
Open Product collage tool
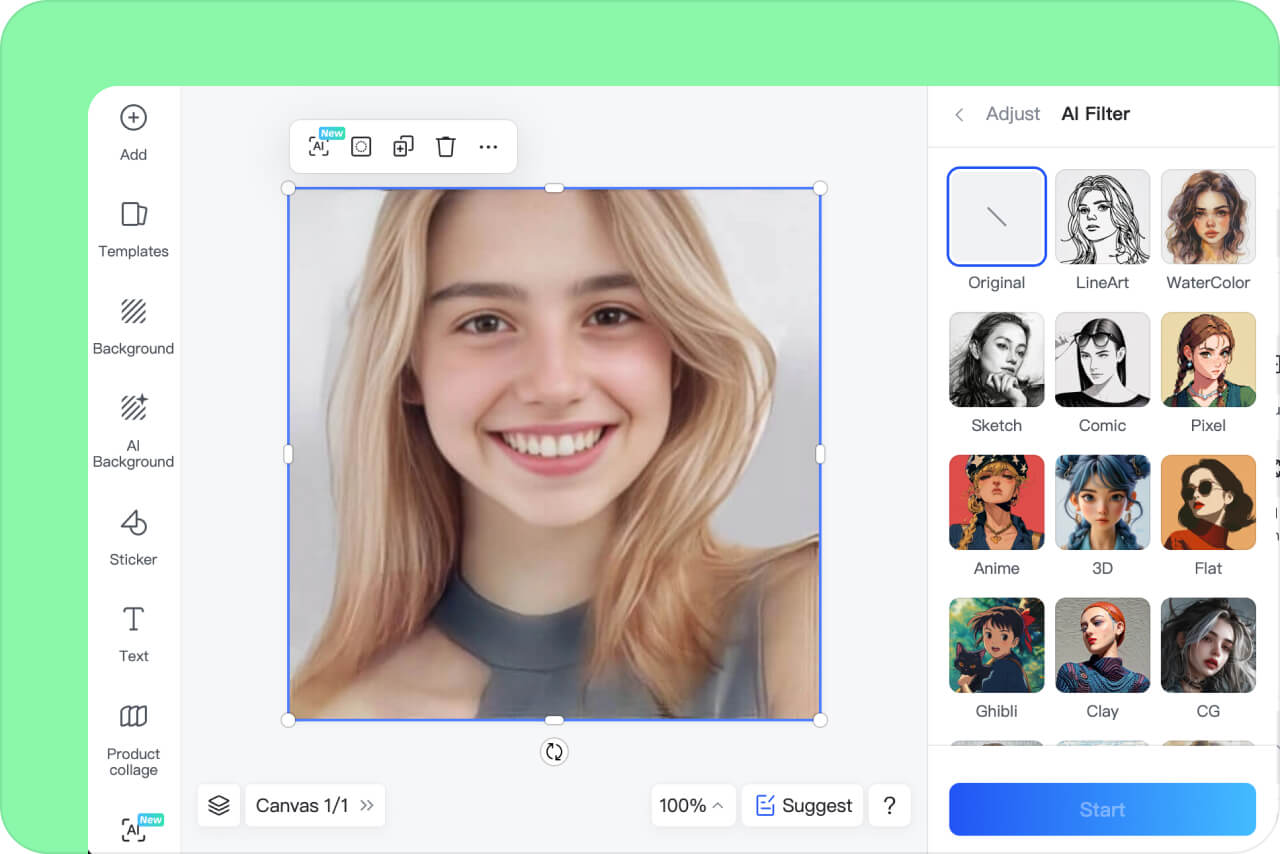click(x=133, y=739)
